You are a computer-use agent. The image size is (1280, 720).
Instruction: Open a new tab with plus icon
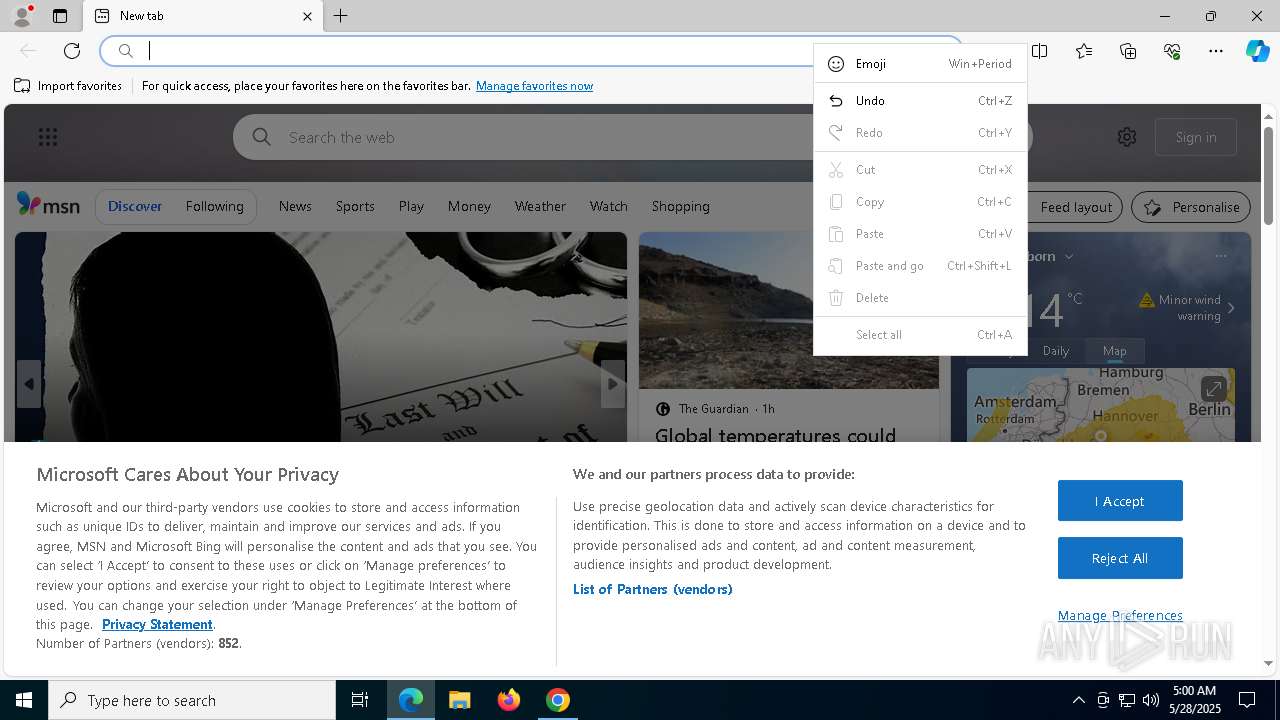coord(340,16)
